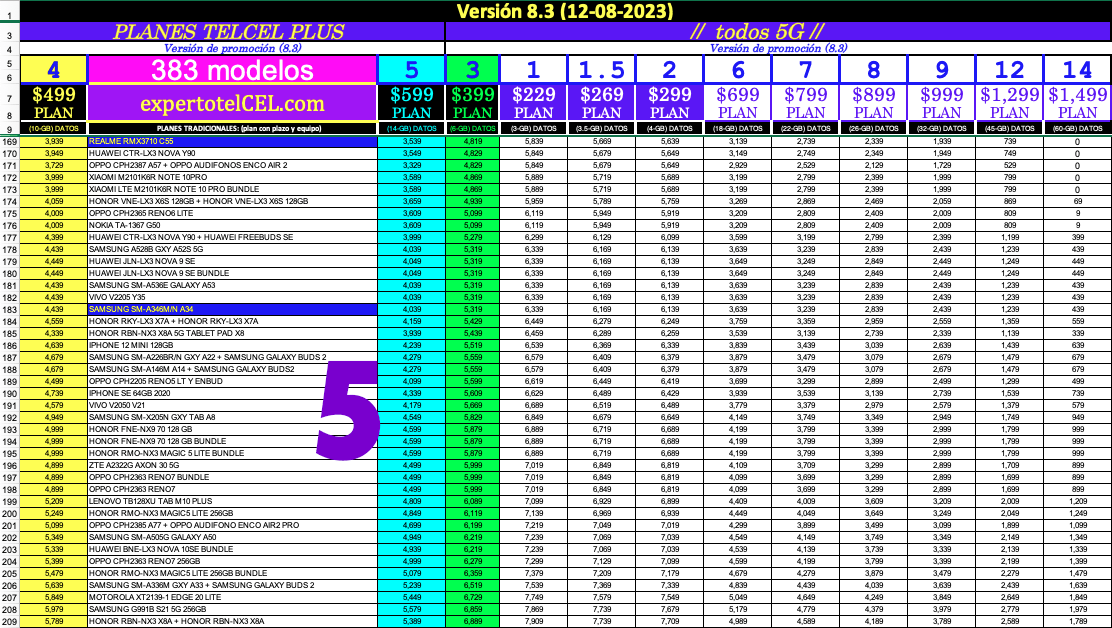
Task: Select row header 169
Action: point(10,141)
